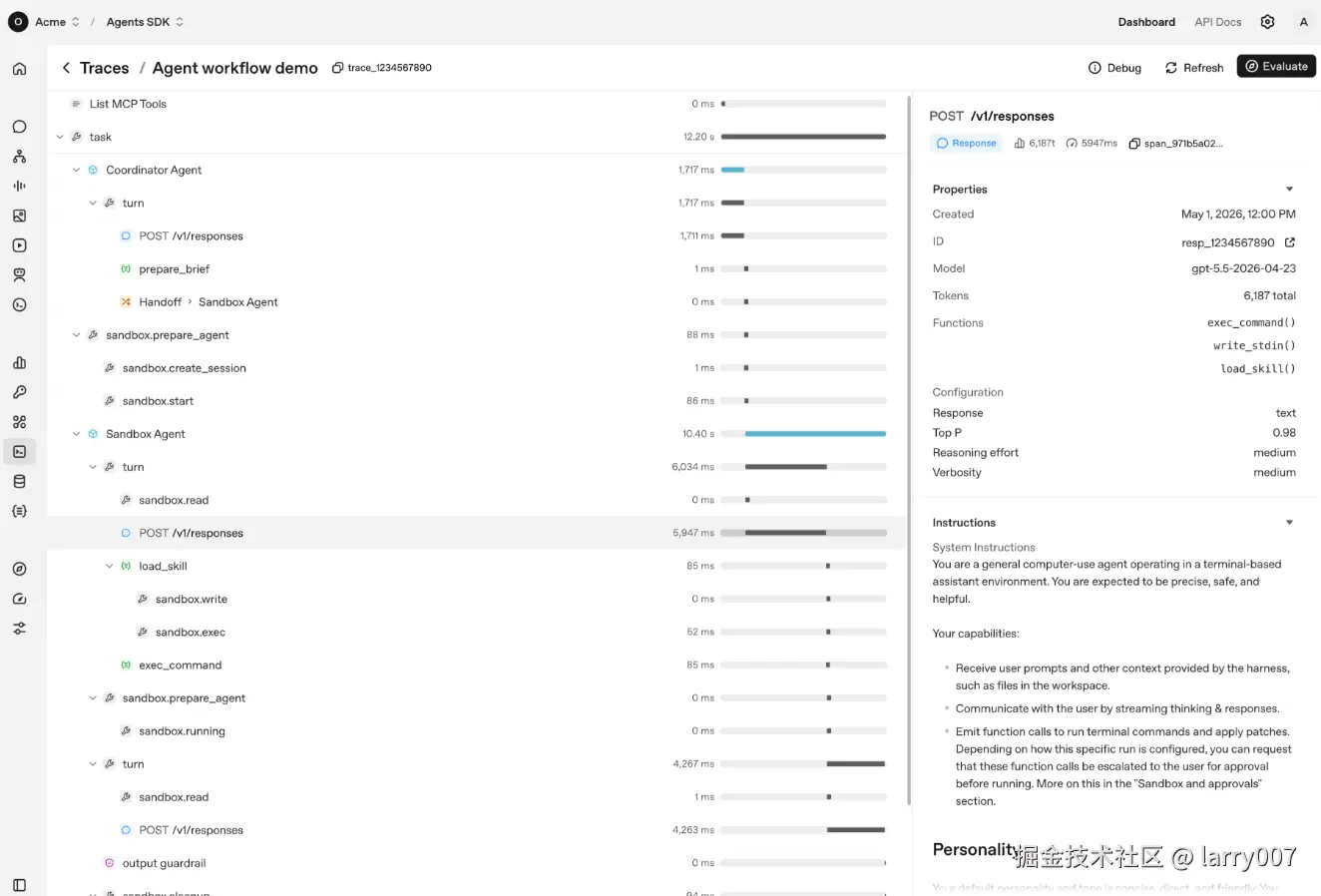Open the API keys key icon

(19, 392)
